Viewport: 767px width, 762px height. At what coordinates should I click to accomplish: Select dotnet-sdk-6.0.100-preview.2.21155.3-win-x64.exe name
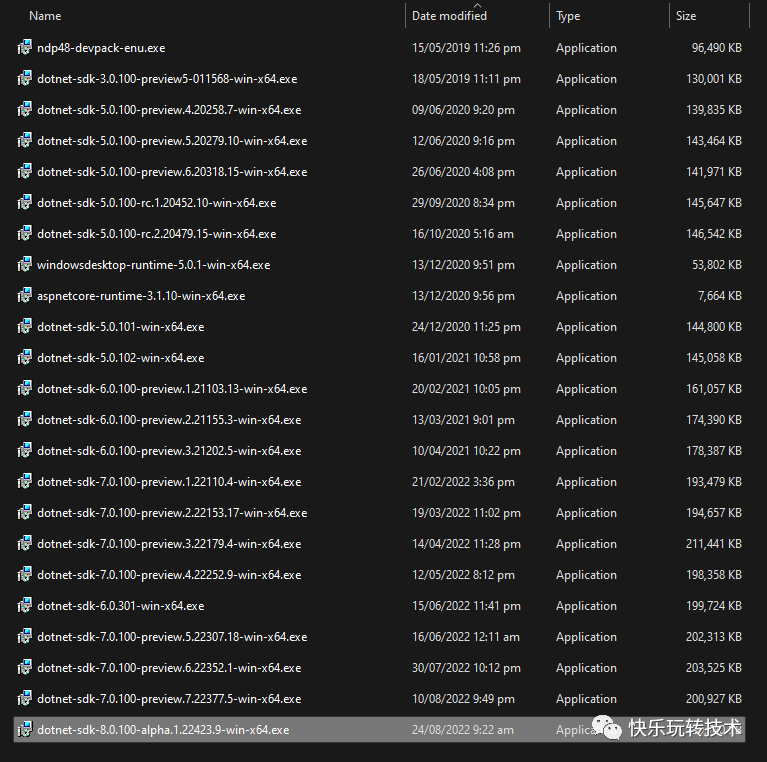(x=169, y=420)
